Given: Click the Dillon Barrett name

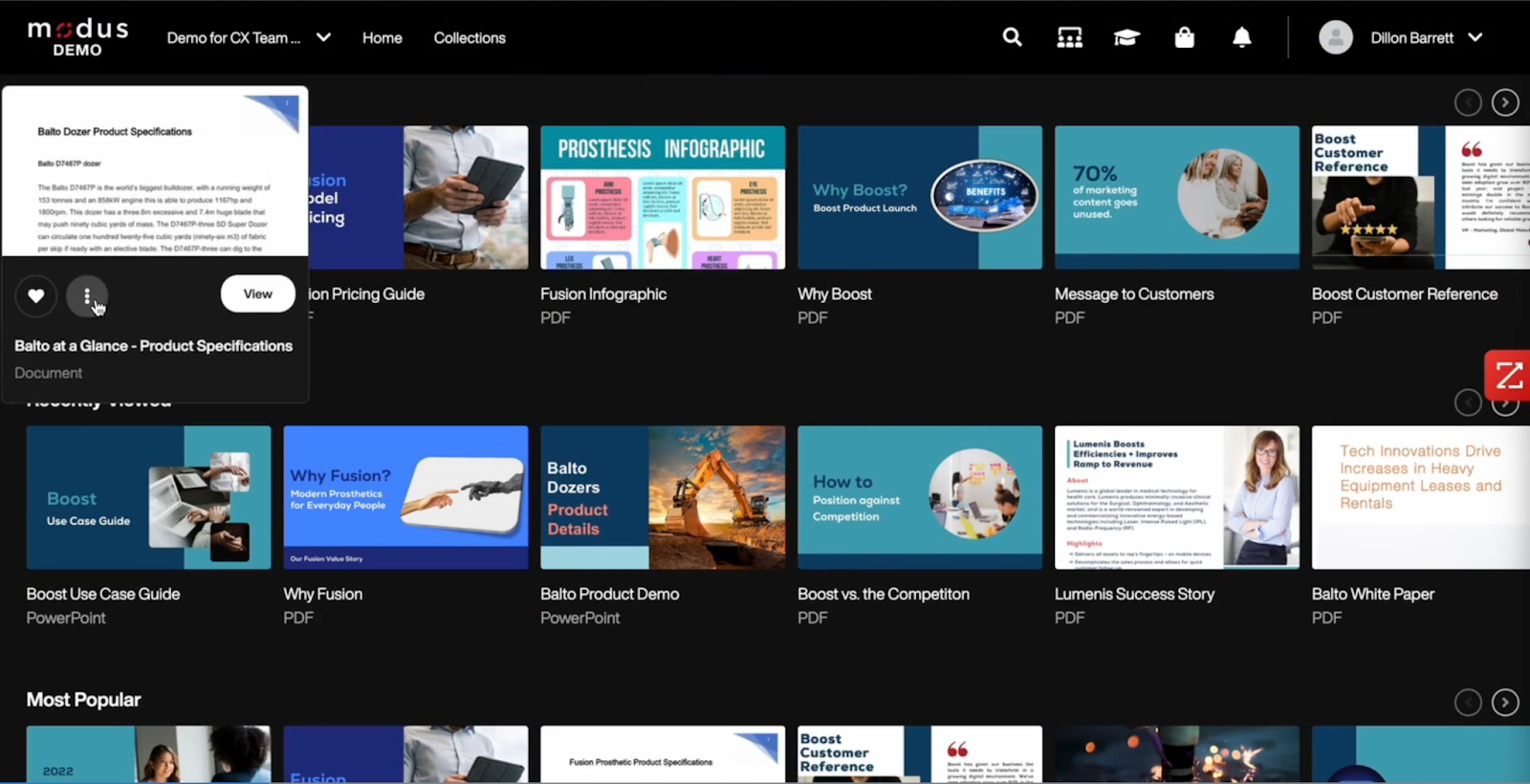Looking at the screenshot, I should coord(1411,37).
